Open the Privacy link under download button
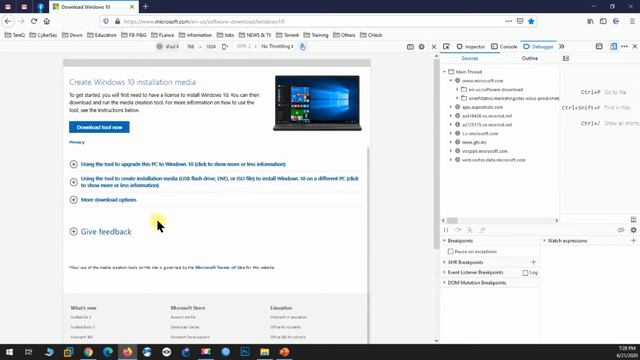 tap(77, 142)
